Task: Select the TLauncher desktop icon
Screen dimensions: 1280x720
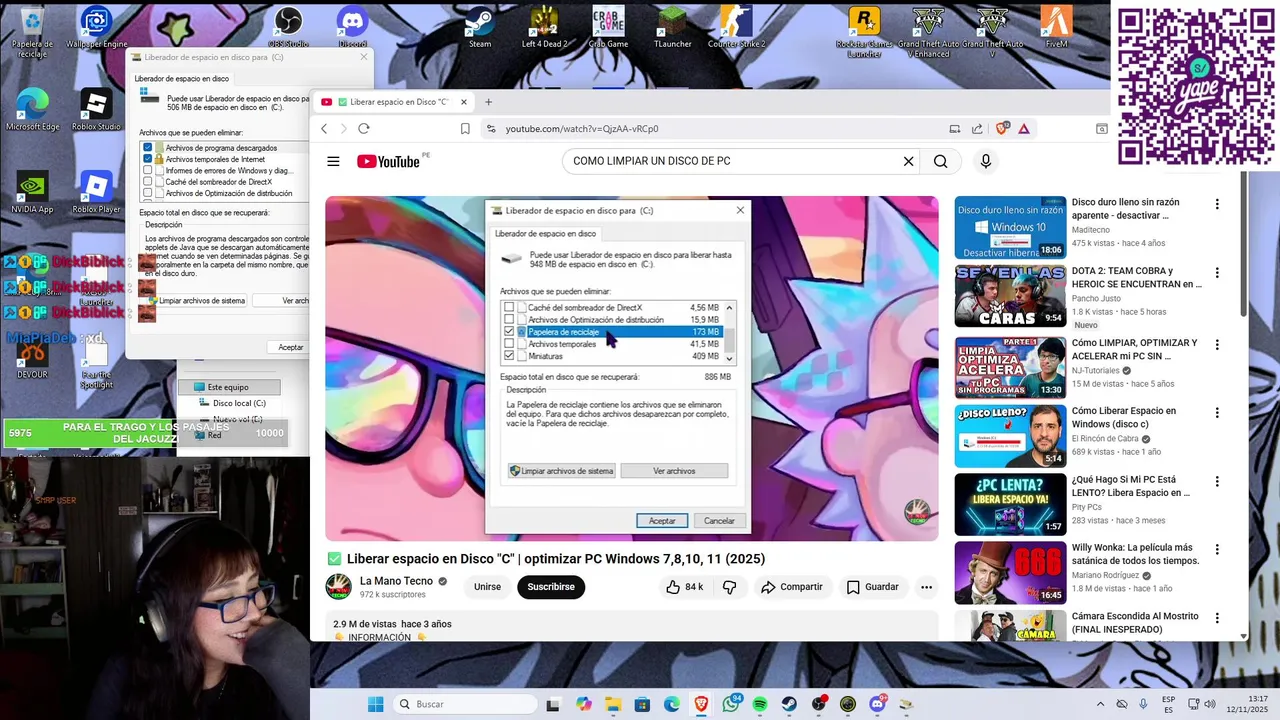Action: pos(672,27)
